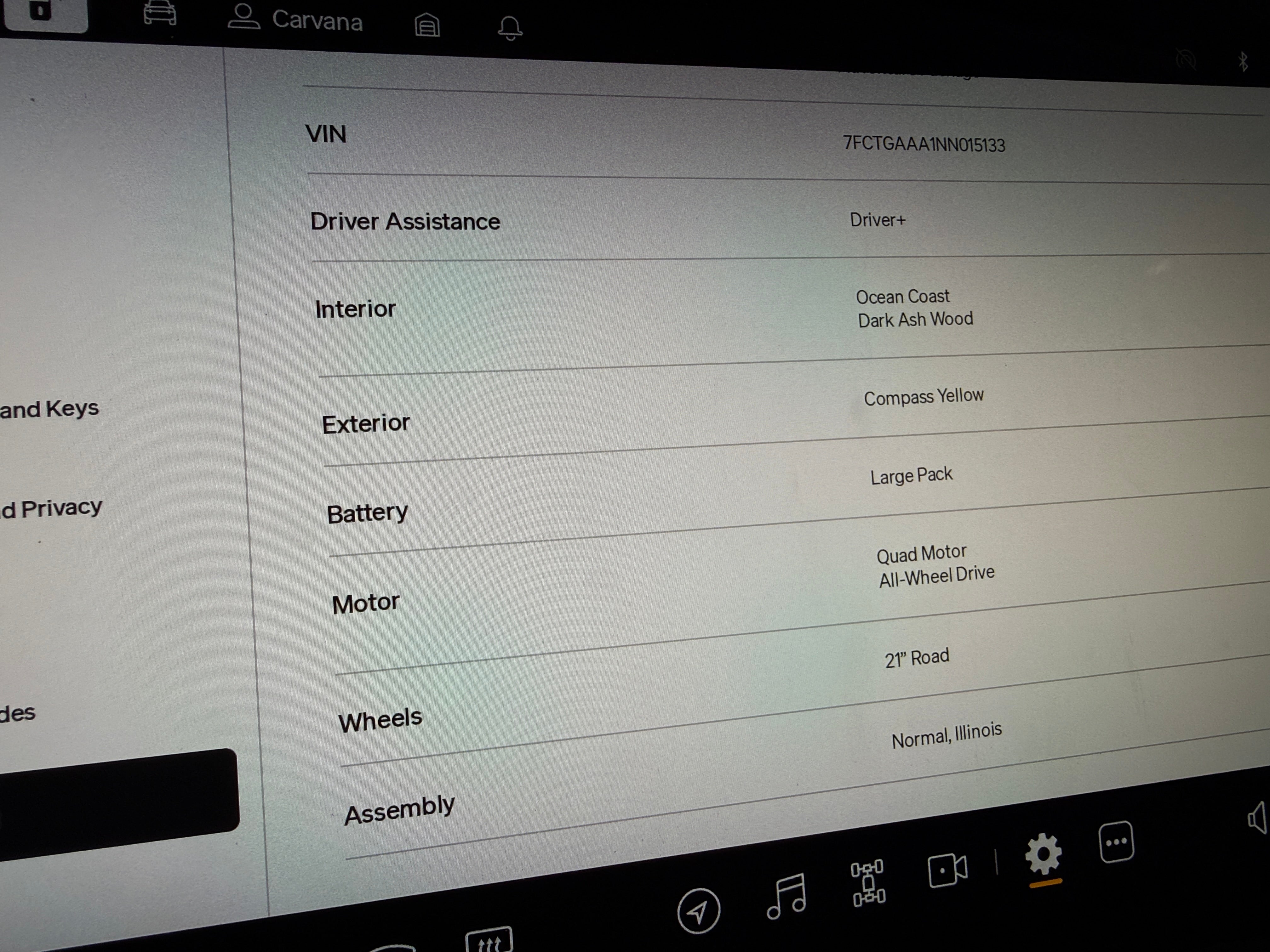Tap the 'VIN' row label
Screen dimensions: 1270x952
pos(326,134)
